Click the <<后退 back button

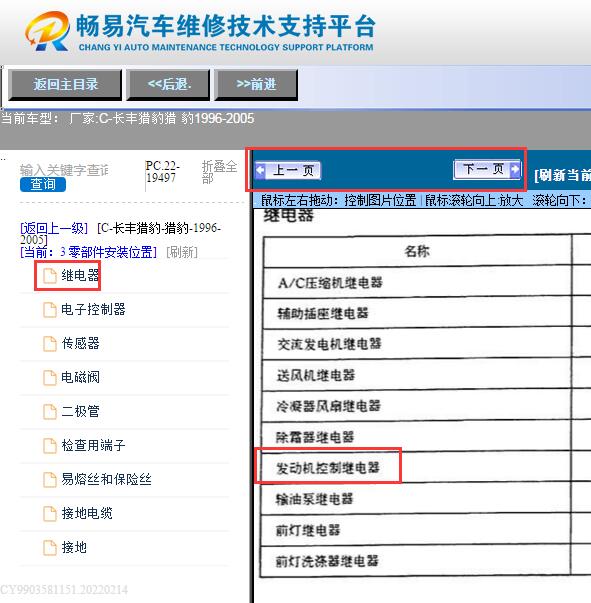pos(168,85)
